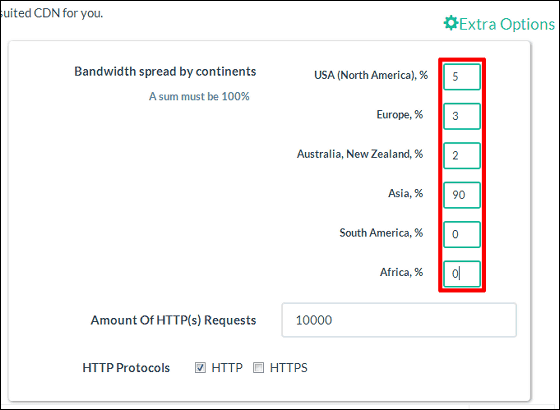Click the South America percent field
Screen dimensions: 560x410
[462, 234]
